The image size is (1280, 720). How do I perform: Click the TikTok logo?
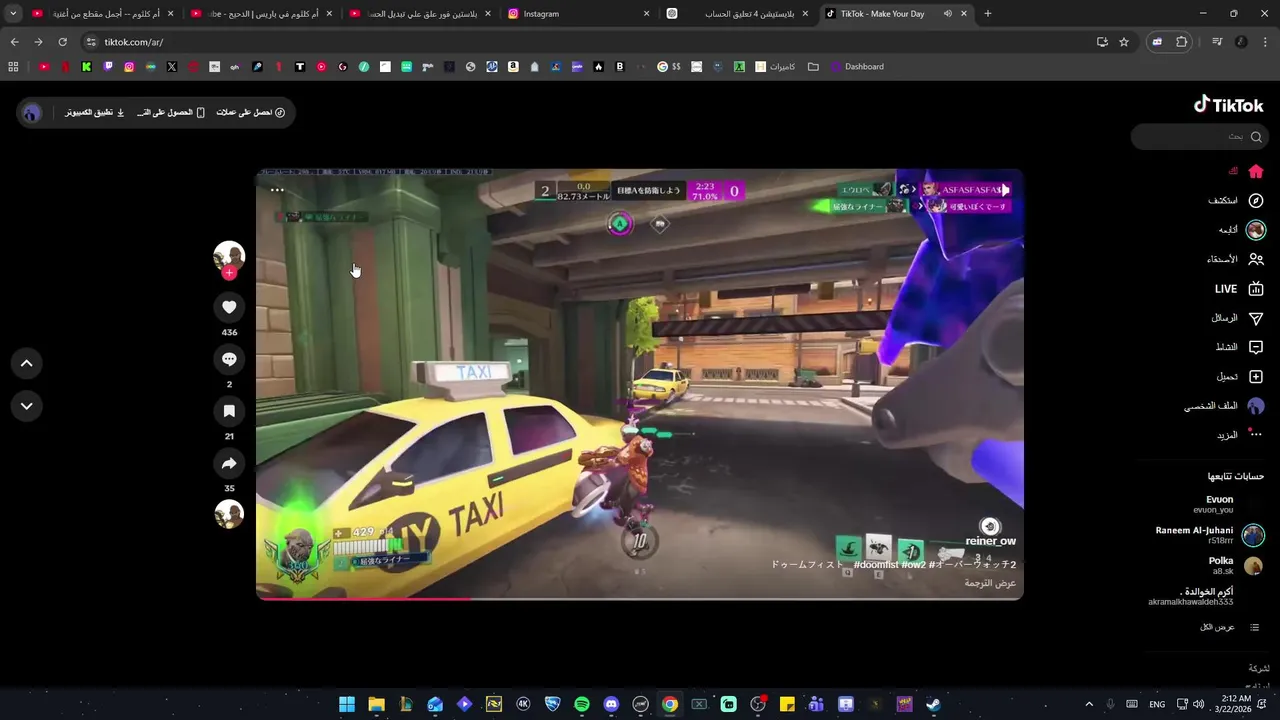[1229, 105]
